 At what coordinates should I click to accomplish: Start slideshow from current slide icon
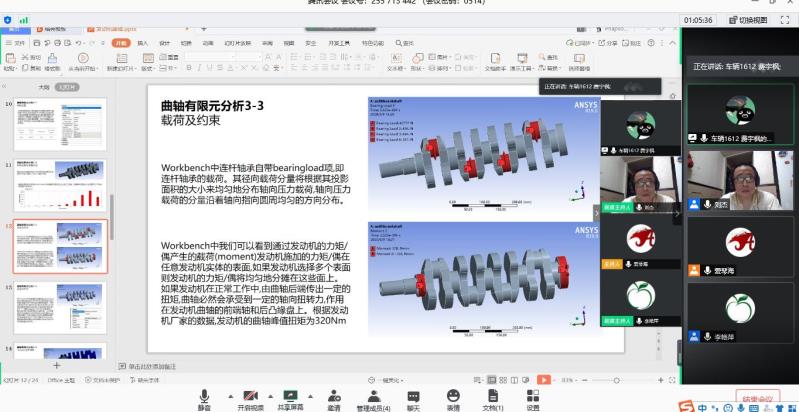(83, 59)
